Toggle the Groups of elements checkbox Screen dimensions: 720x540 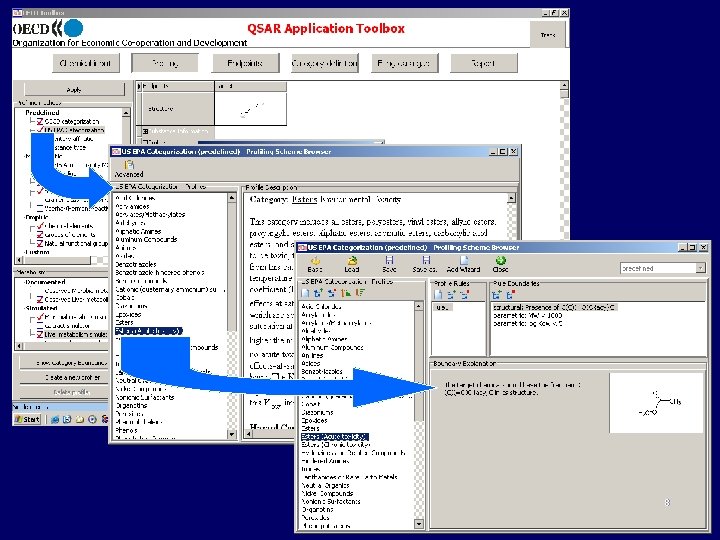[40, 235]
